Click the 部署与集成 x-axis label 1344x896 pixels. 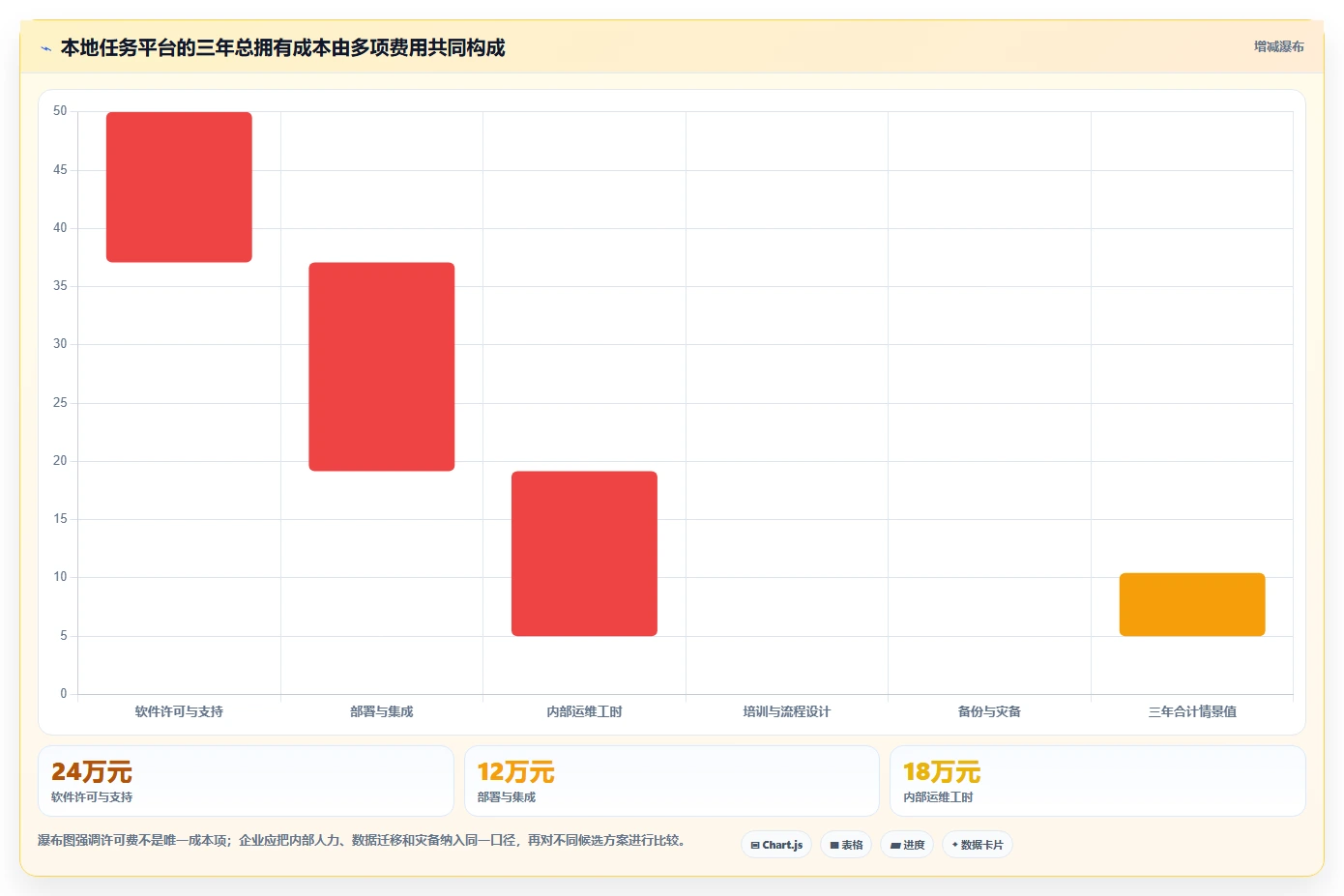click(x=382, y=711)
